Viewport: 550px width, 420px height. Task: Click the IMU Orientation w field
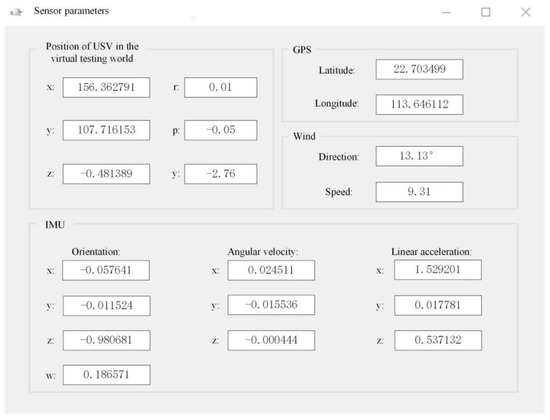coord(107,375)
